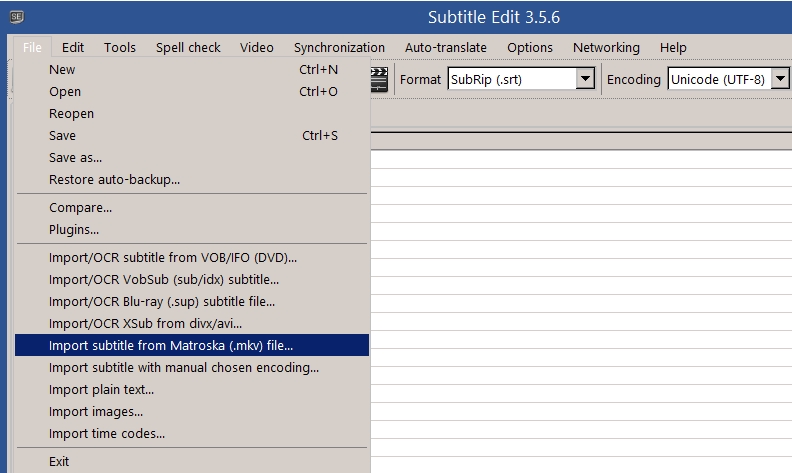Choose New from the File menu

click(62, 70)
